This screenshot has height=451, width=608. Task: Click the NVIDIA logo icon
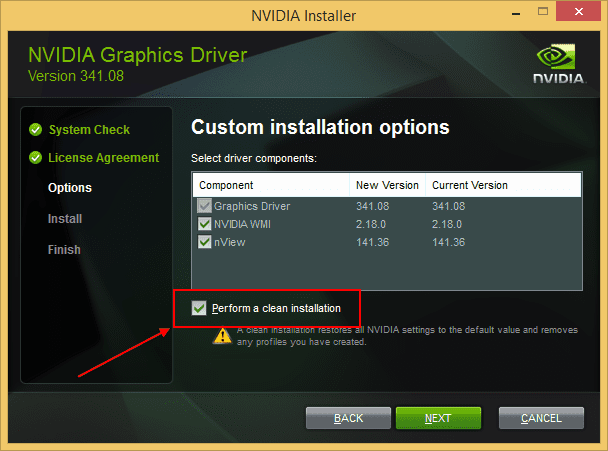point(559,64)
